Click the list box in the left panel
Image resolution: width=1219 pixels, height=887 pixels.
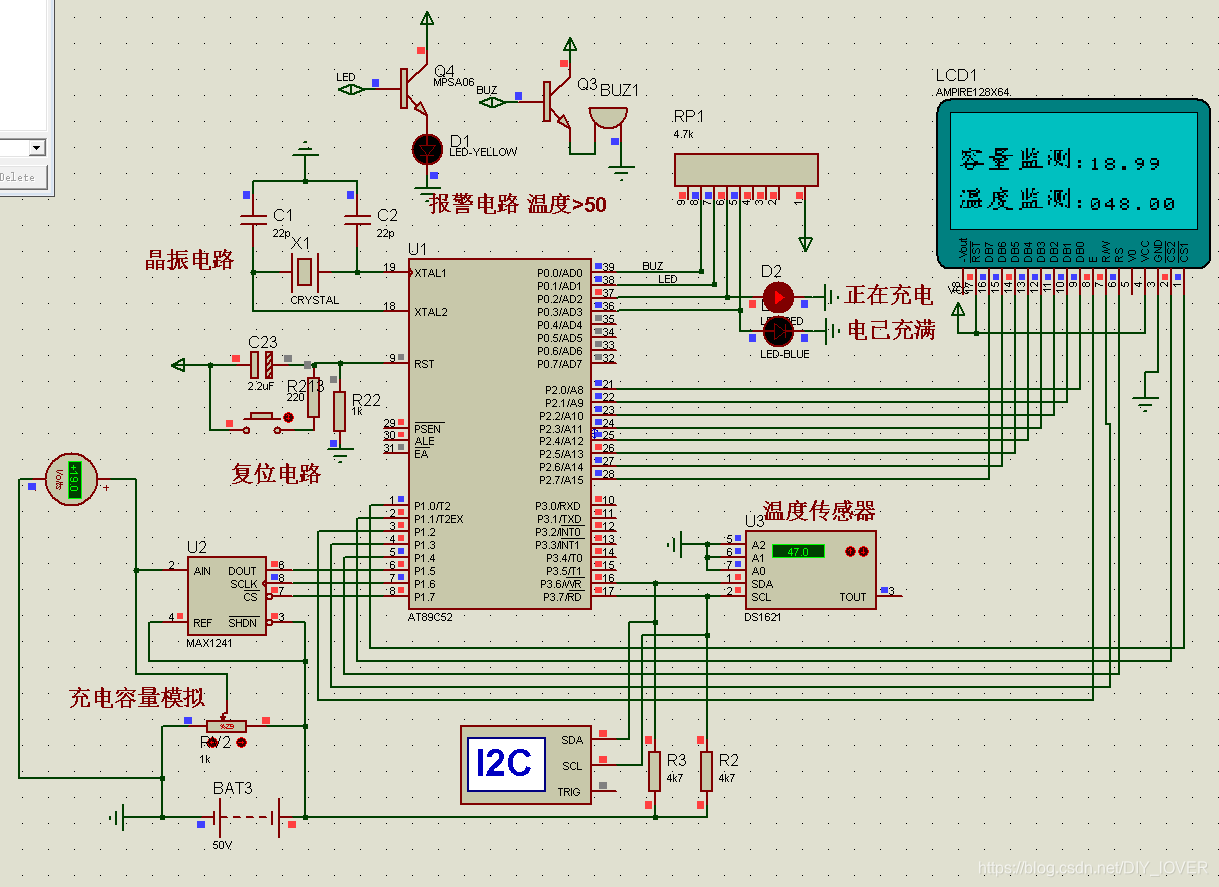pyautogui.click(x=25, y=65)
